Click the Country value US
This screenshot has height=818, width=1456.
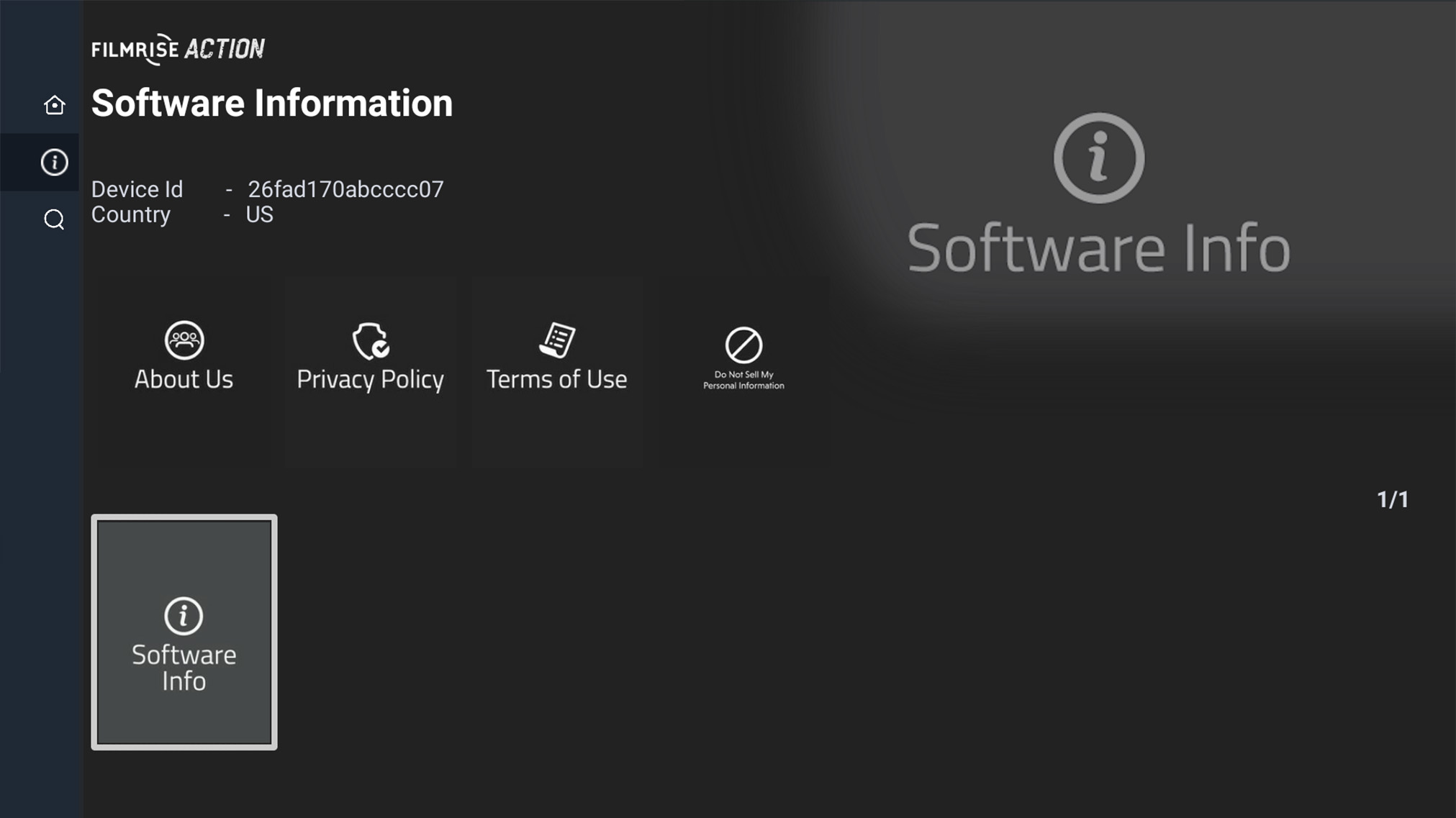259,214
